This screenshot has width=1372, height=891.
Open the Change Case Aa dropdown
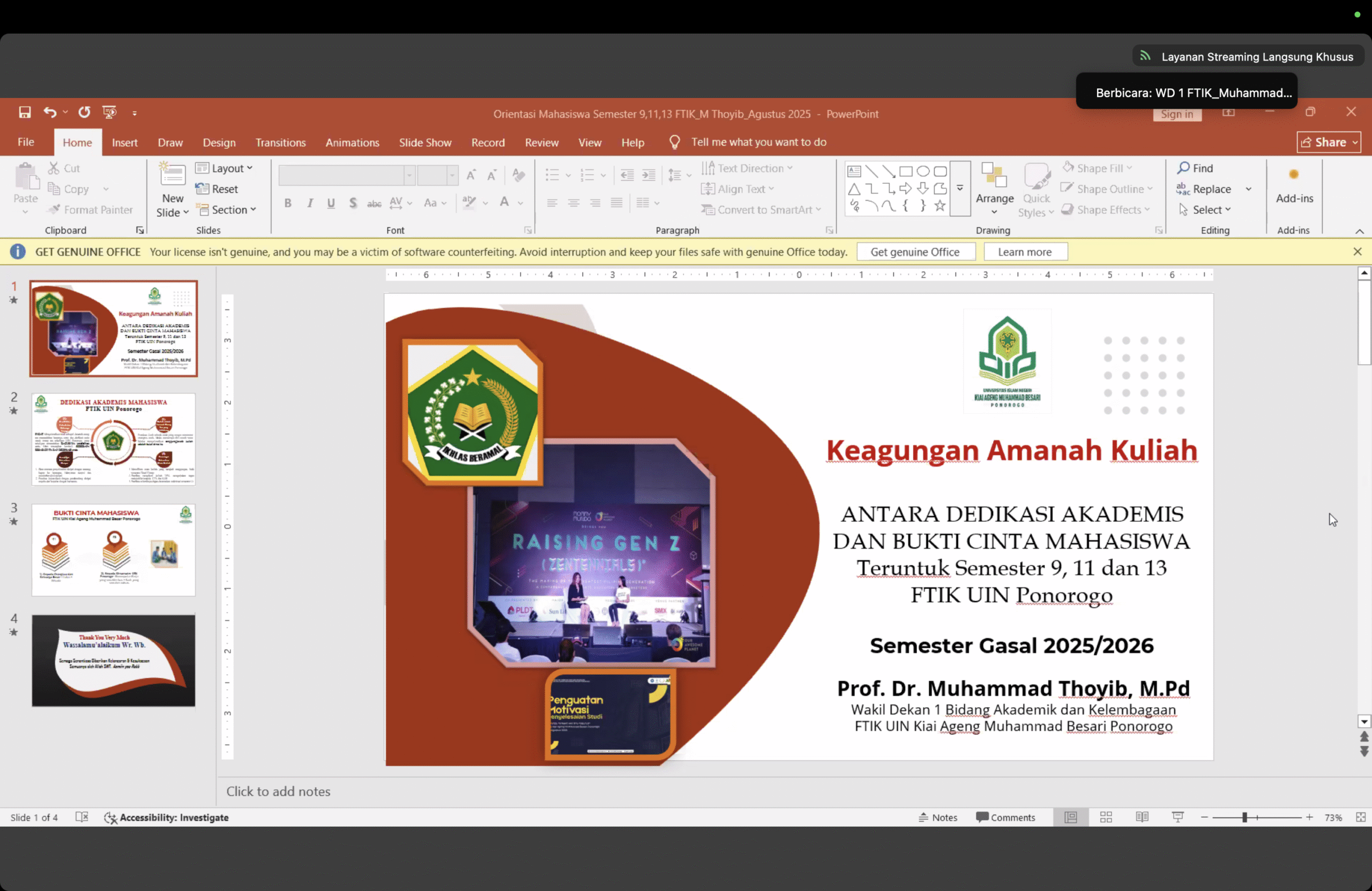point(435,203)
